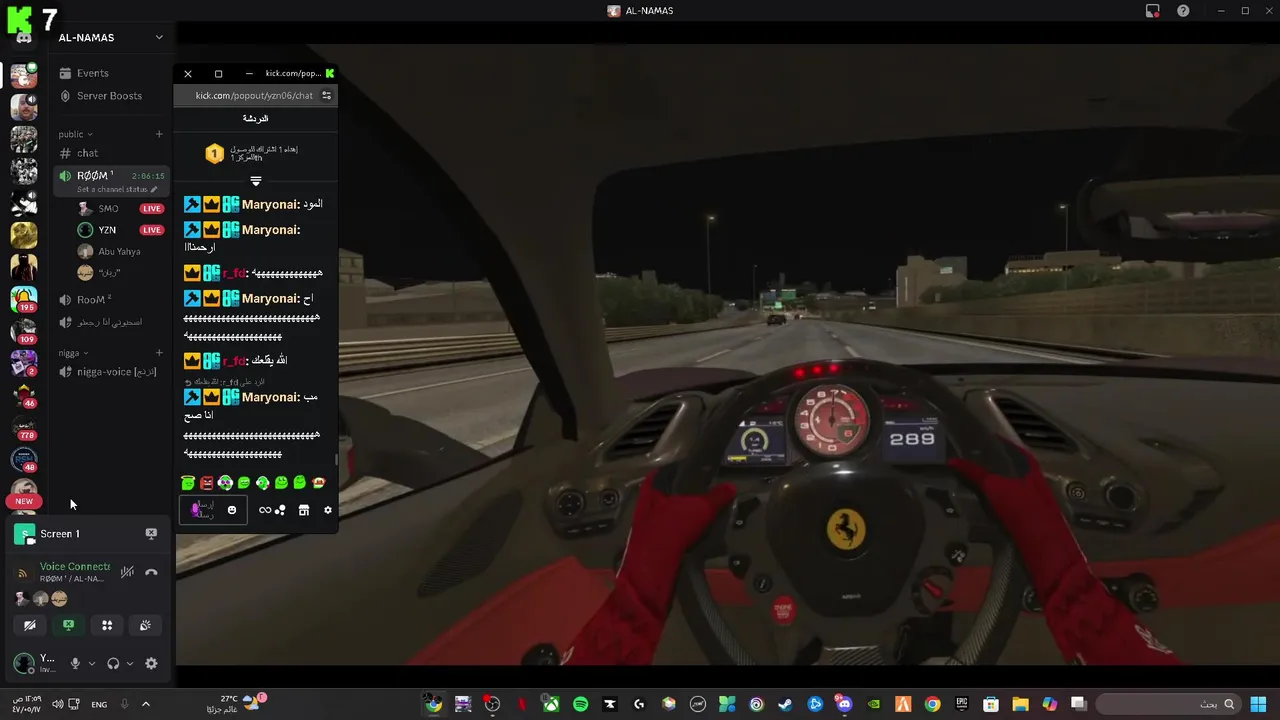
Task: Stop streaming Screen 1
Action: tap(151, 534)
